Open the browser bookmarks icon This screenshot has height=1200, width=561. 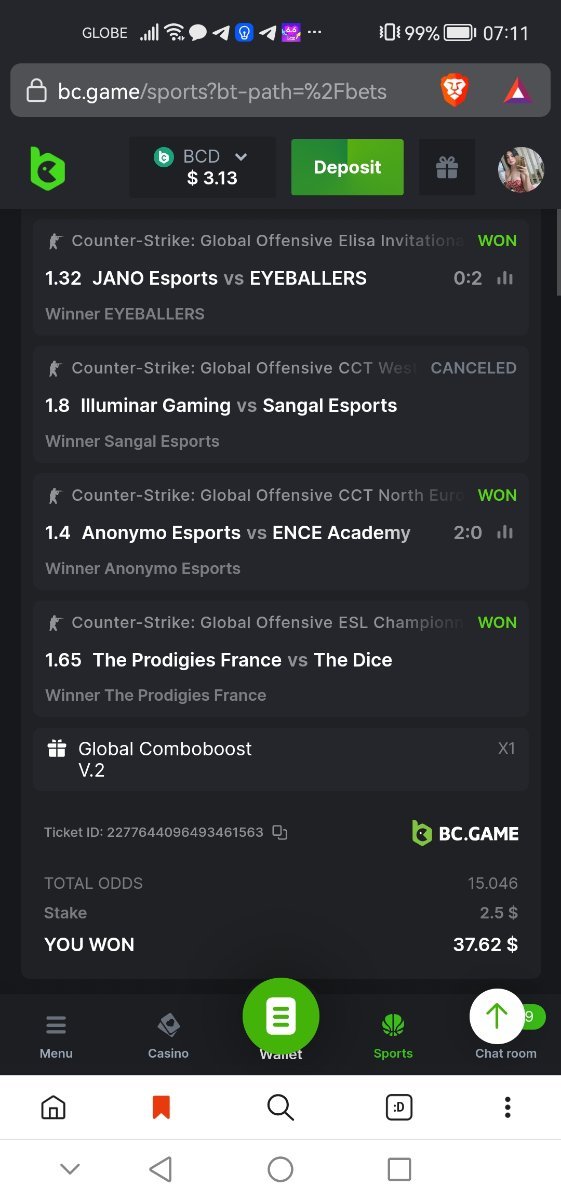[x=161, y=1107]
